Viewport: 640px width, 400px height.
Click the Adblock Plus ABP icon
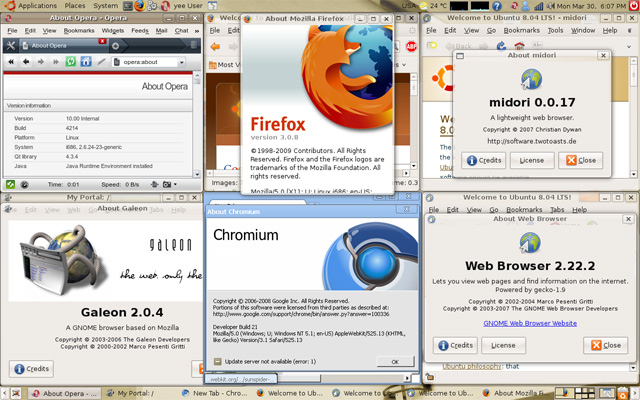pos(411,46)
